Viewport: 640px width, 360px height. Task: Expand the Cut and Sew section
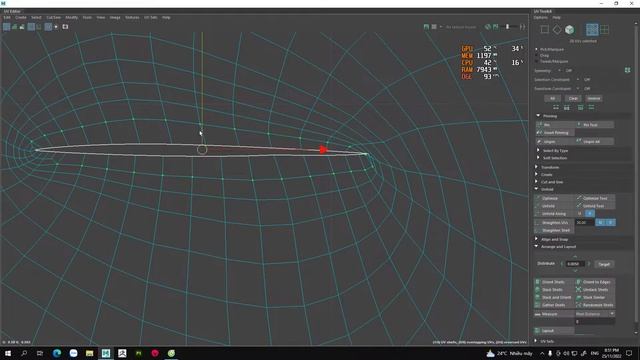coord(536,182)
